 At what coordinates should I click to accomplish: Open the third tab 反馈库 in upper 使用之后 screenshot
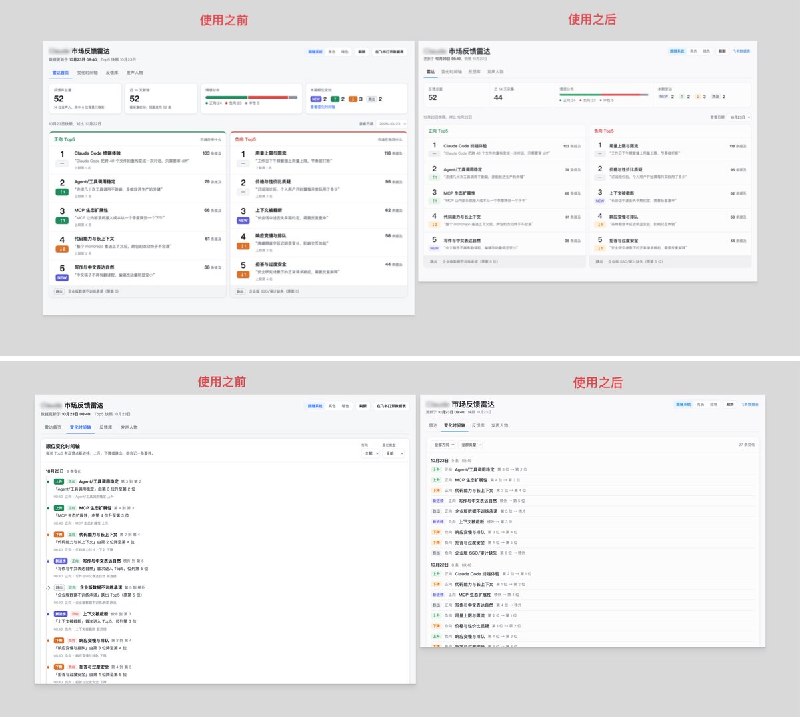474,72
